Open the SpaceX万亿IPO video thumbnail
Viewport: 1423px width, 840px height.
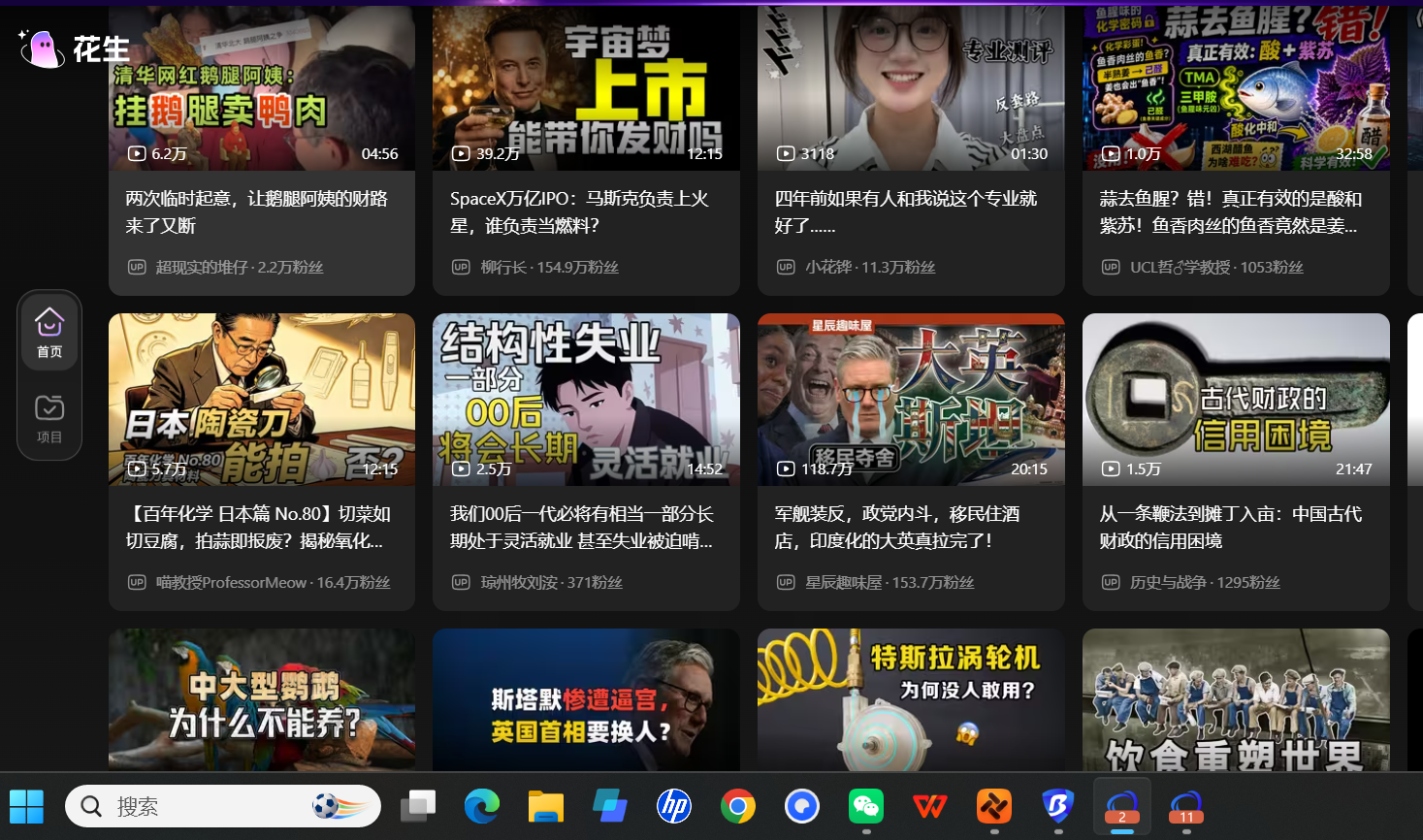tap(586, 88)
